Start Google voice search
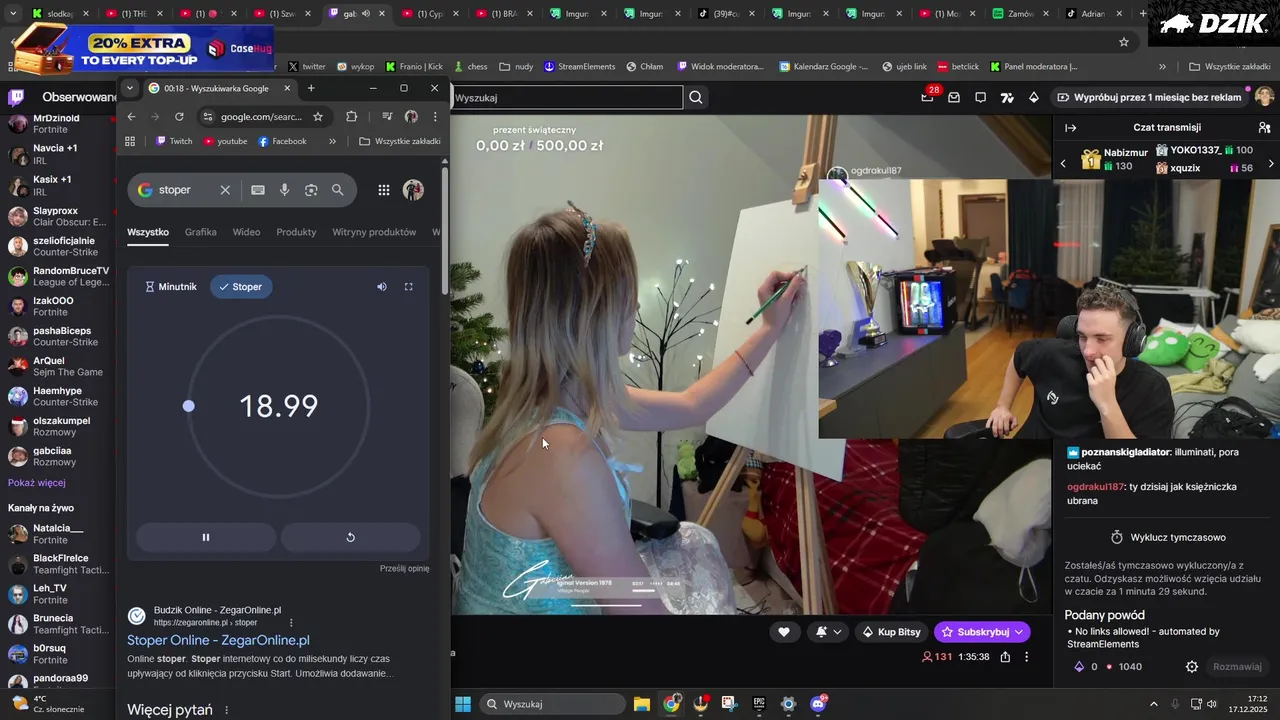 (285, 190)
